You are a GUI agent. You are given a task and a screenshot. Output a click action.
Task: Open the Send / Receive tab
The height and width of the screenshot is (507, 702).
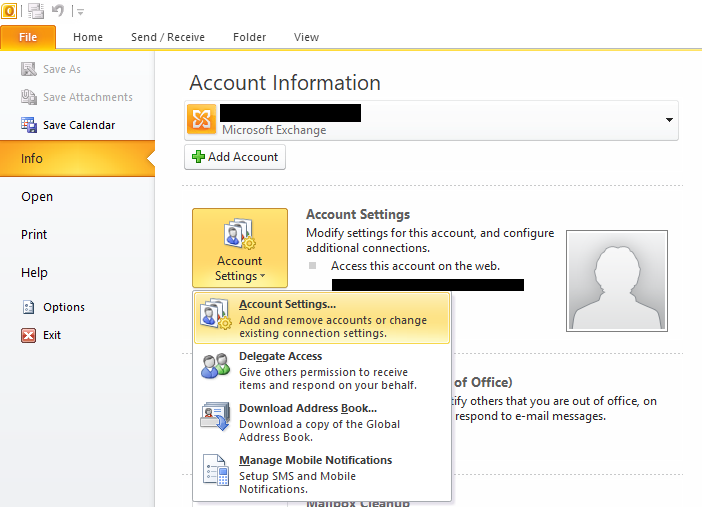coord(168,37)
